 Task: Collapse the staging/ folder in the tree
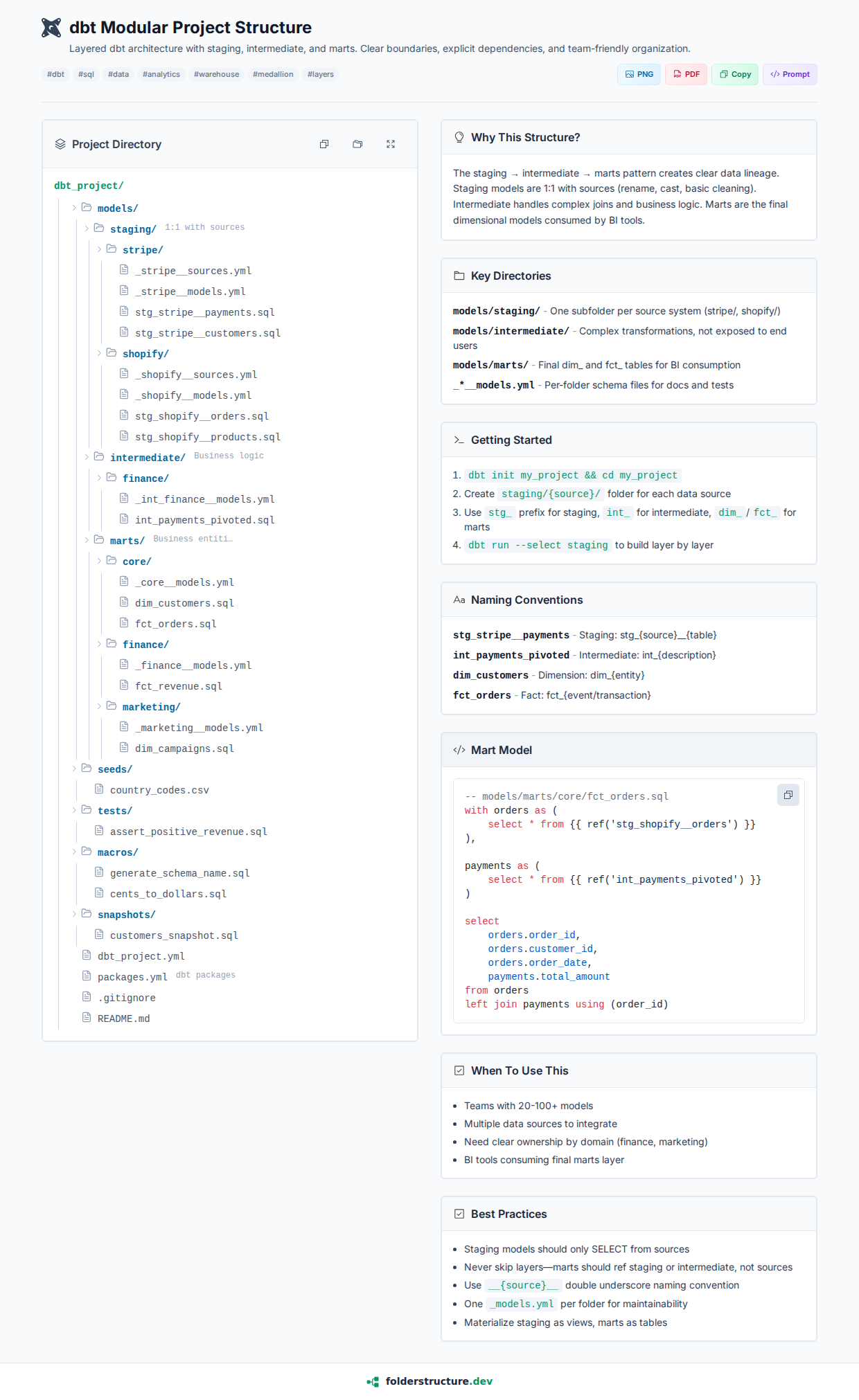point(87,228)
